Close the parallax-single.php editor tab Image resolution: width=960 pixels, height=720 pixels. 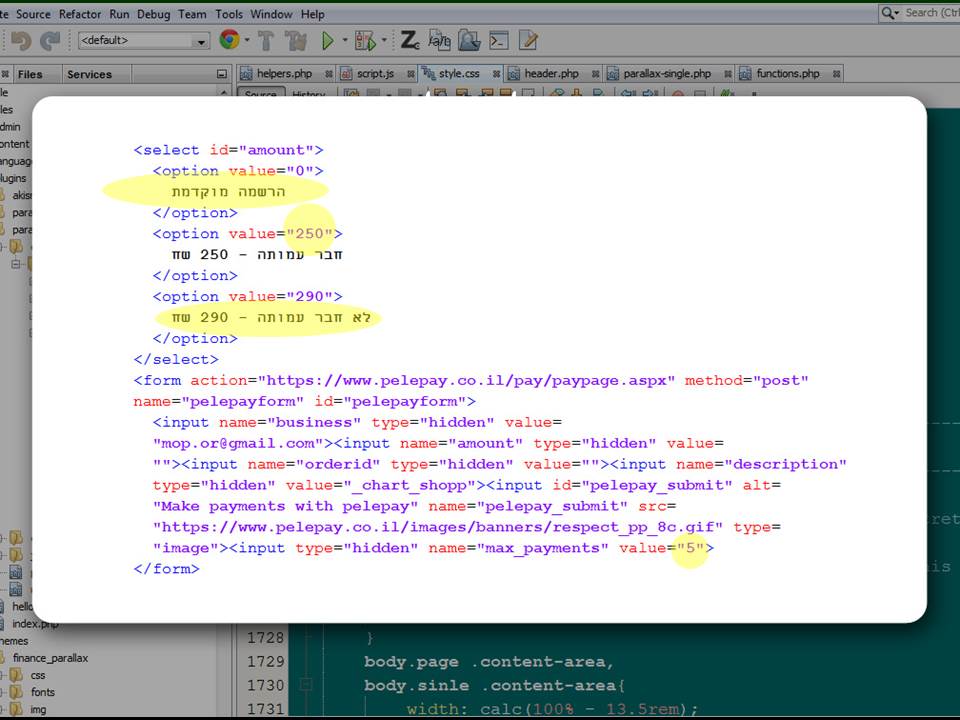[728, 74]
